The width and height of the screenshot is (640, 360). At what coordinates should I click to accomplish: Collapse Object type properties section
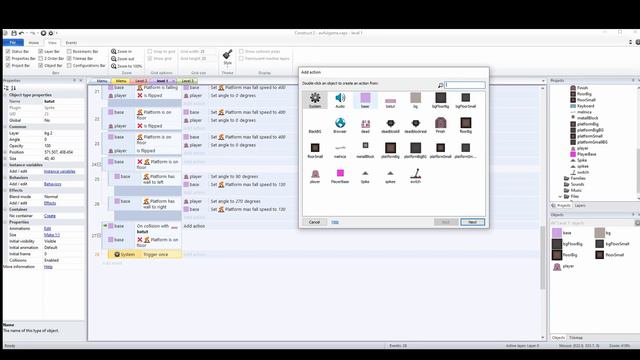click(x=6, y=95)
